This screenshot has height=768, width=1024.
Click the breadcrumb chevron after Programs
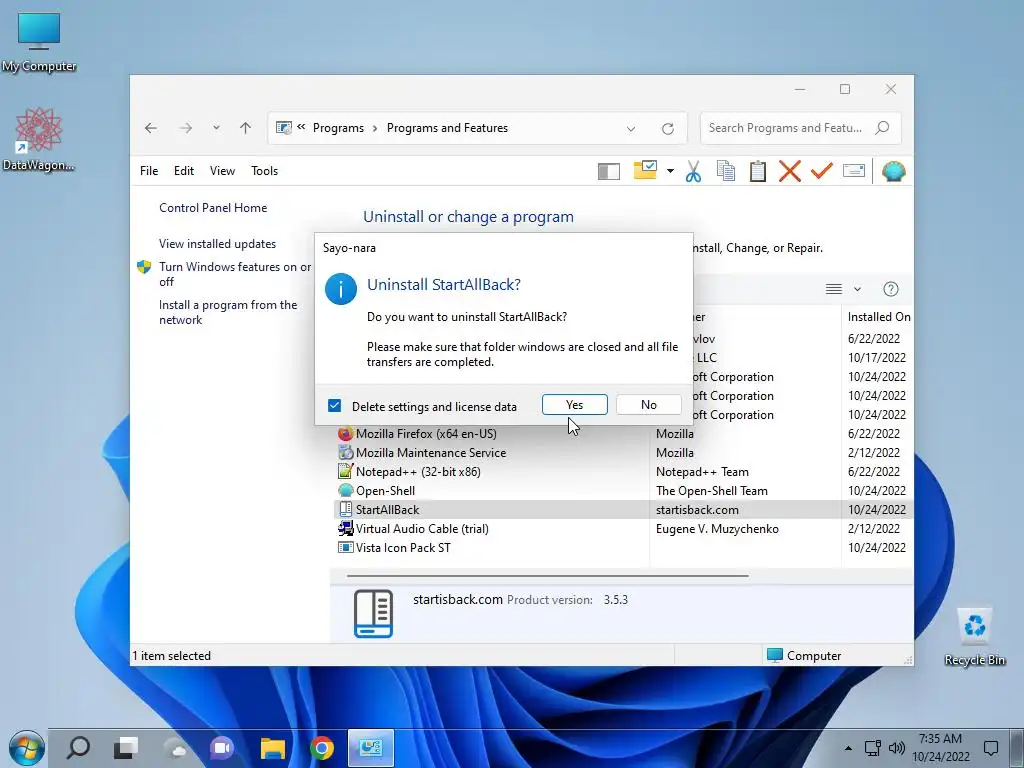[x=375, y=129]
